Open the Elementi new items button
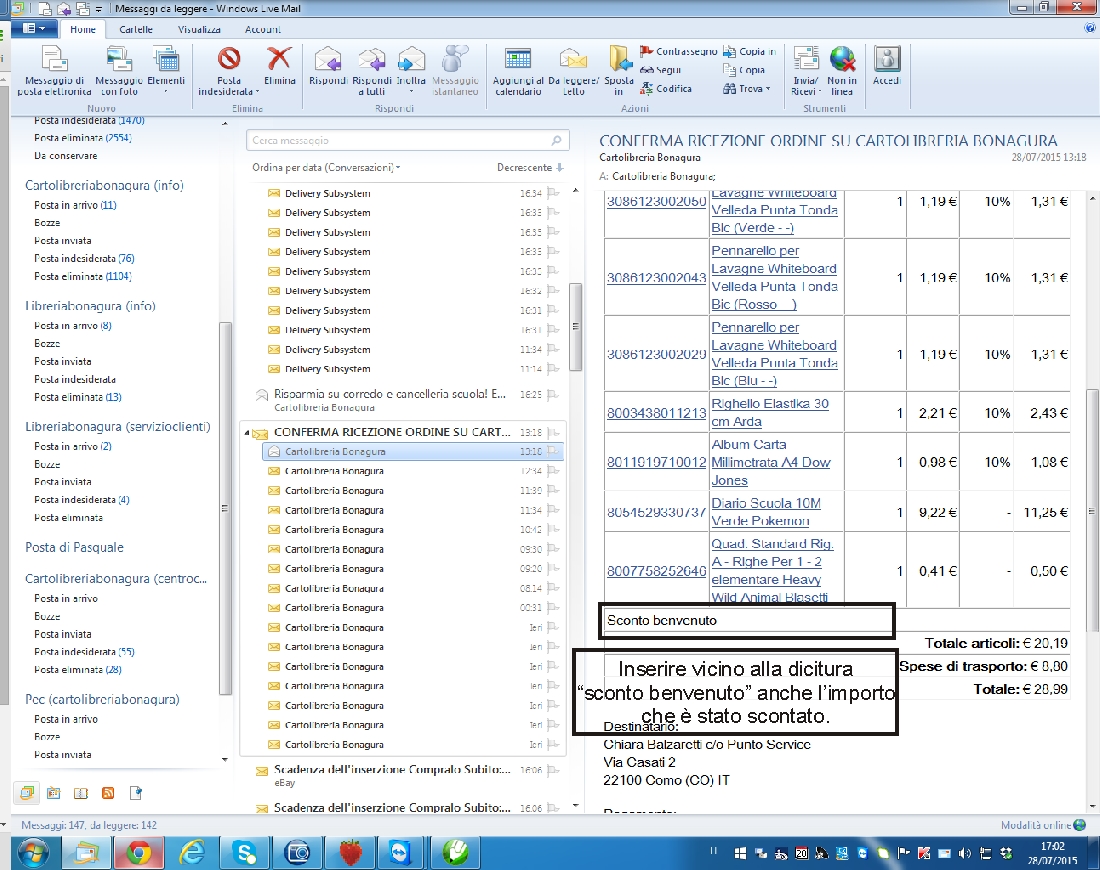Viewport: 1100px width, 870px height. (x=166, y=70)
